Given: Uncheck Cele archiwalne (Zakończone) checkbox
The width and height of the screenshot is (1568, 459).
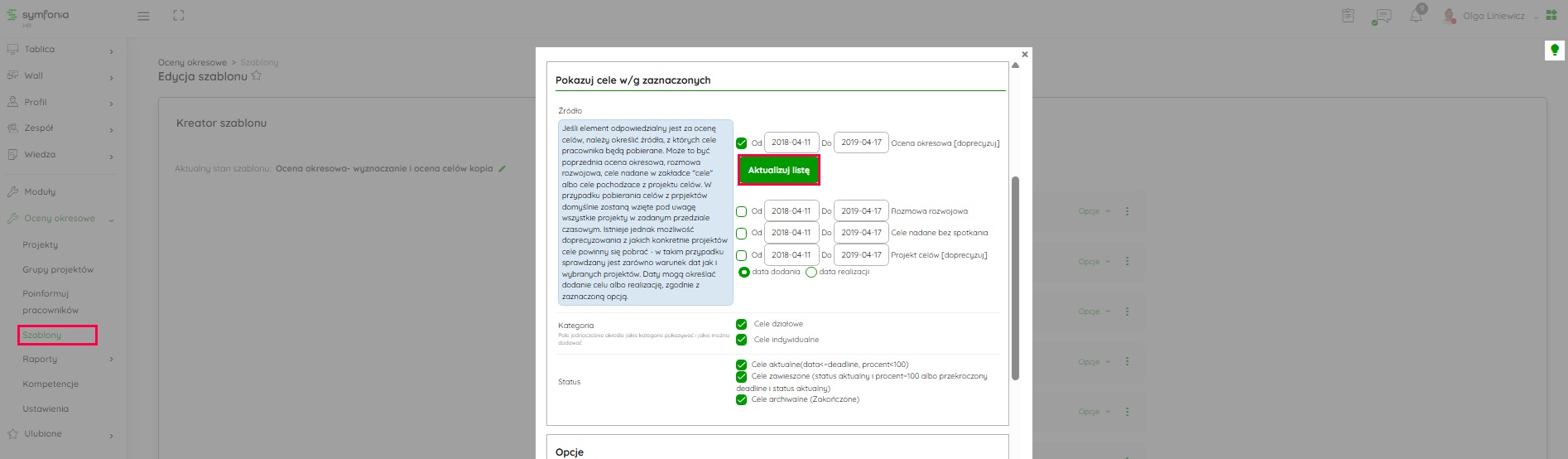Looking at the screenshot, I should click(x=742, y=400).
